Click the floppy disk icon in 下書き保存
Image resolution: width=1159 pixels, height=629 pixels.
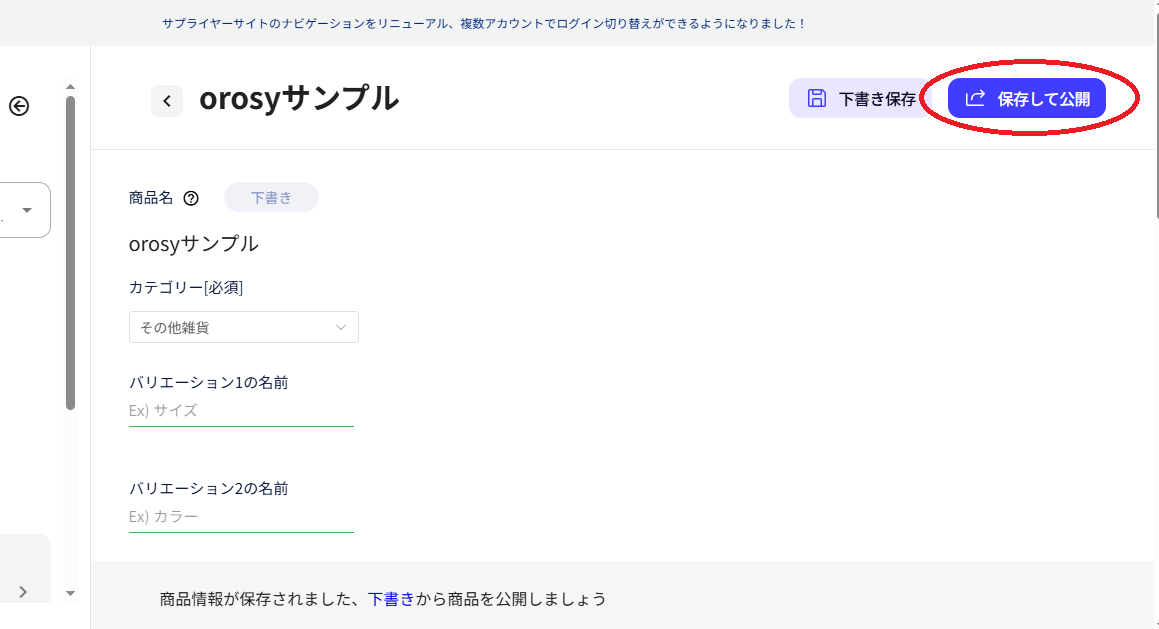point(817,98)
